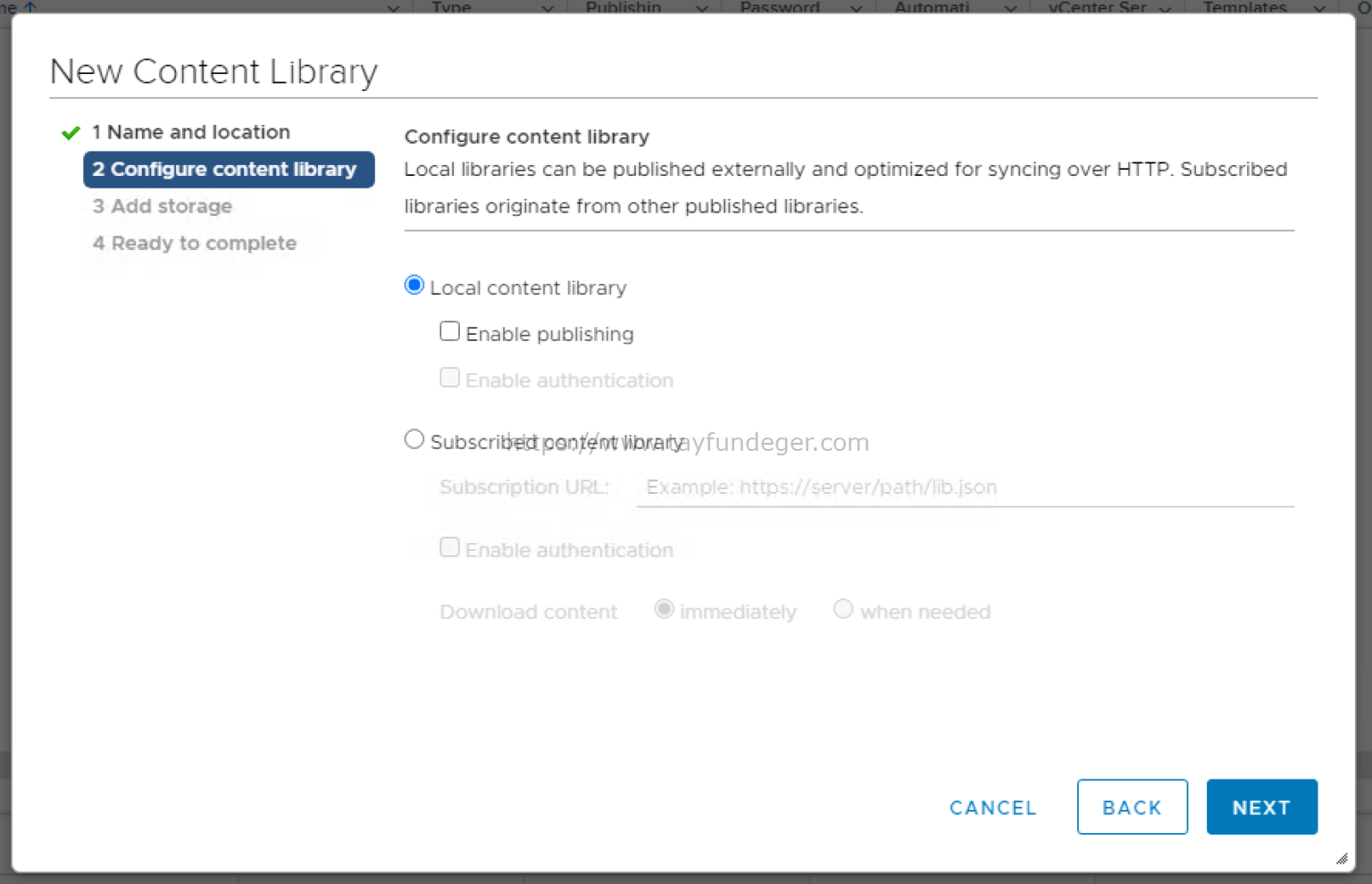Go back with the BACK button
The width and height of the screenshot is (1372, 884).
point(1132,807)
